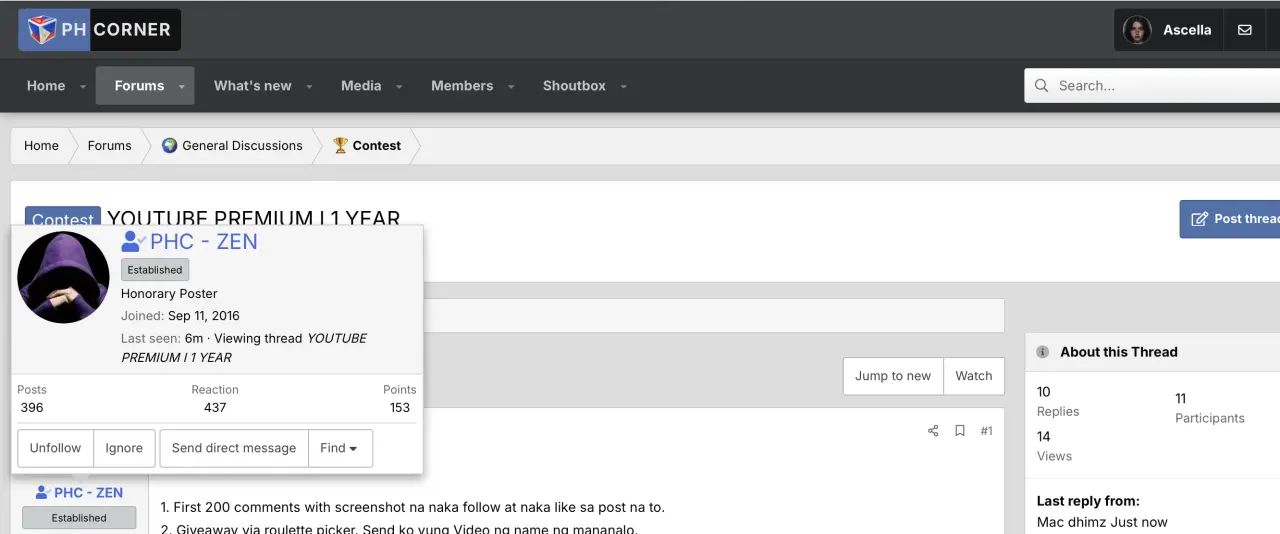Click post number #1 link
The width and height of the screenshot is (1280, 534).
986,431
